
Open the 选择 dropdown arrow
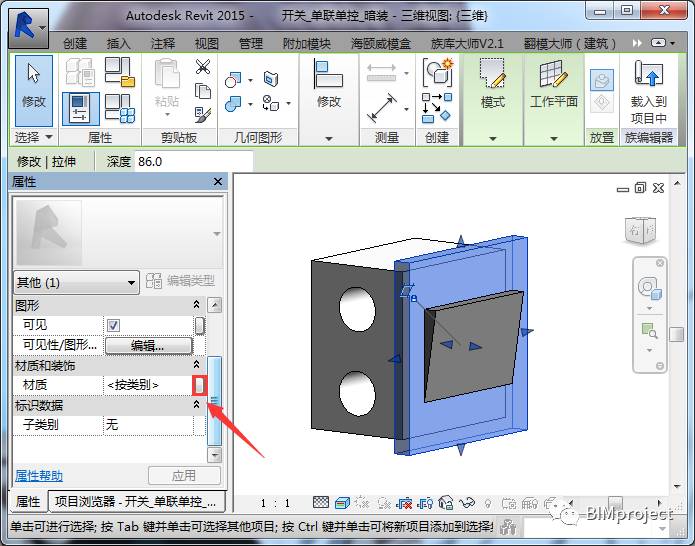tap(49, 137)
